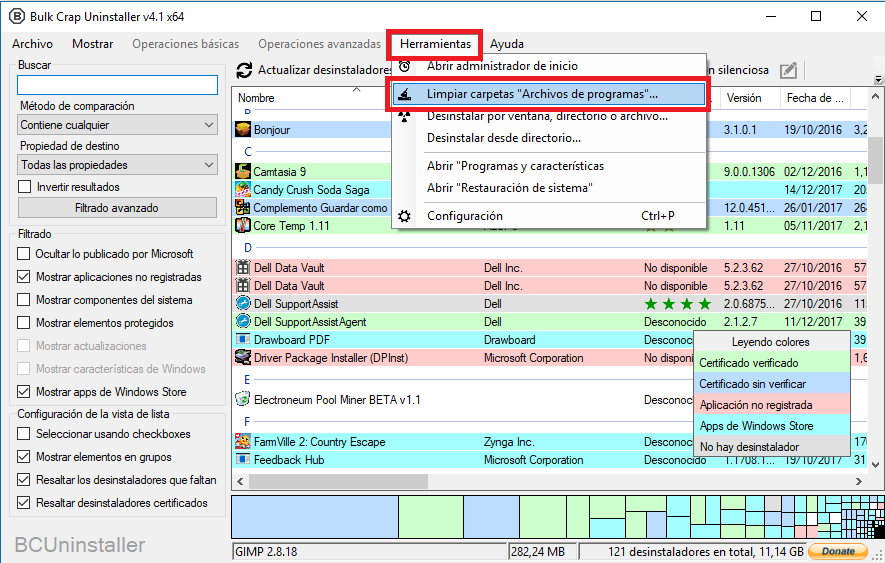
Task: Select Abrir administrador de inicio
Action: coord(502,66)
